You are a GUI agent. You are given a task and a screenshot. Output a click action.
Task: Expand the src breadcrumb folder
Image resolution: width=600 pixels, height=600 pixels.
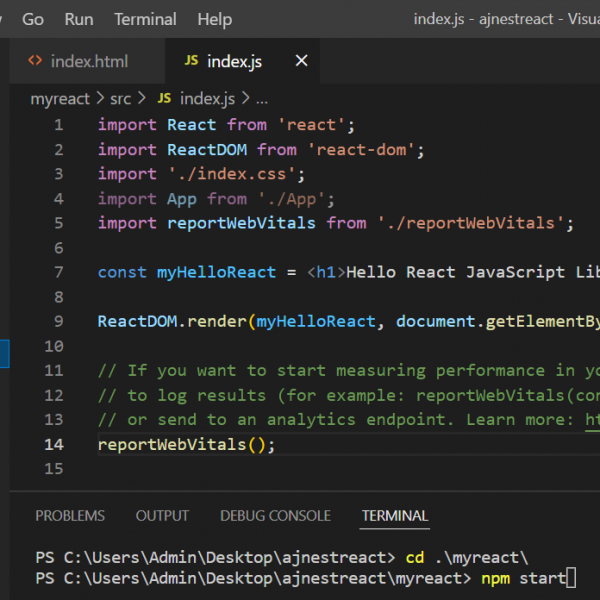coord(121,98)
